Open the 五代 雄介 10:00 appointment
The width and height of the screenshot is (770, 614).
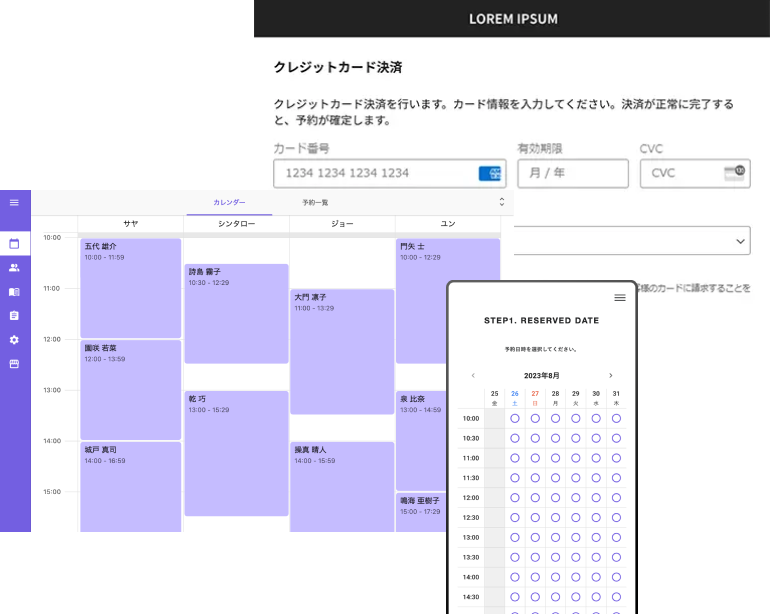coord(130,288)
